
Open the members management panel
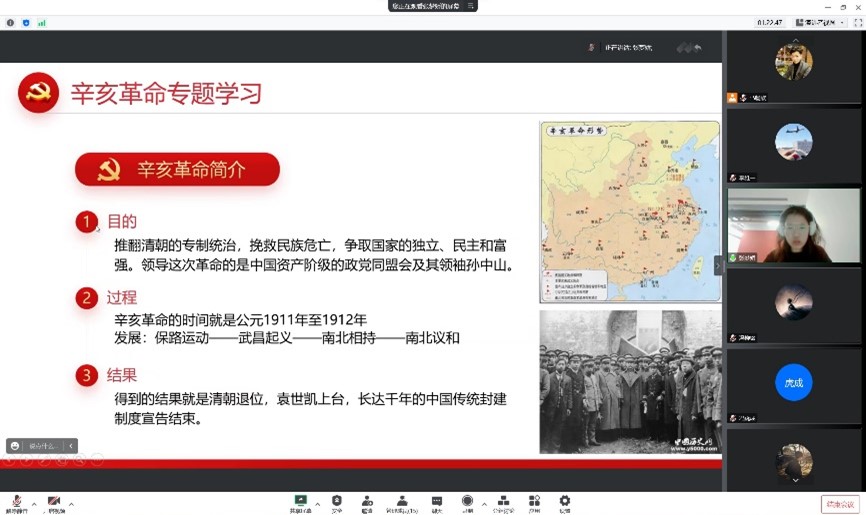[x=402, y=501]
